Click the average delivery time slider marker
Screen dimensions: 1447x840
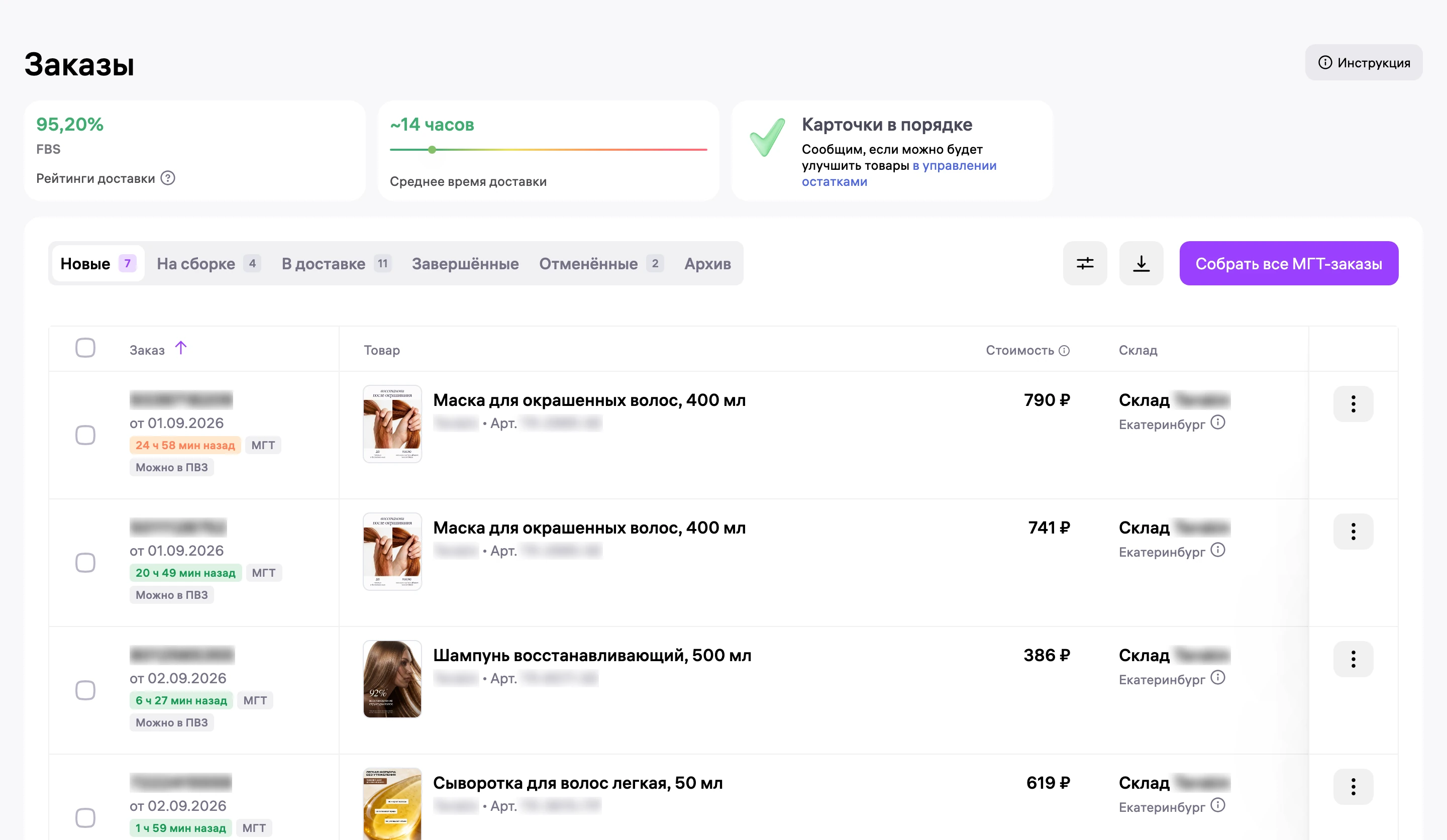pos(432,150)
